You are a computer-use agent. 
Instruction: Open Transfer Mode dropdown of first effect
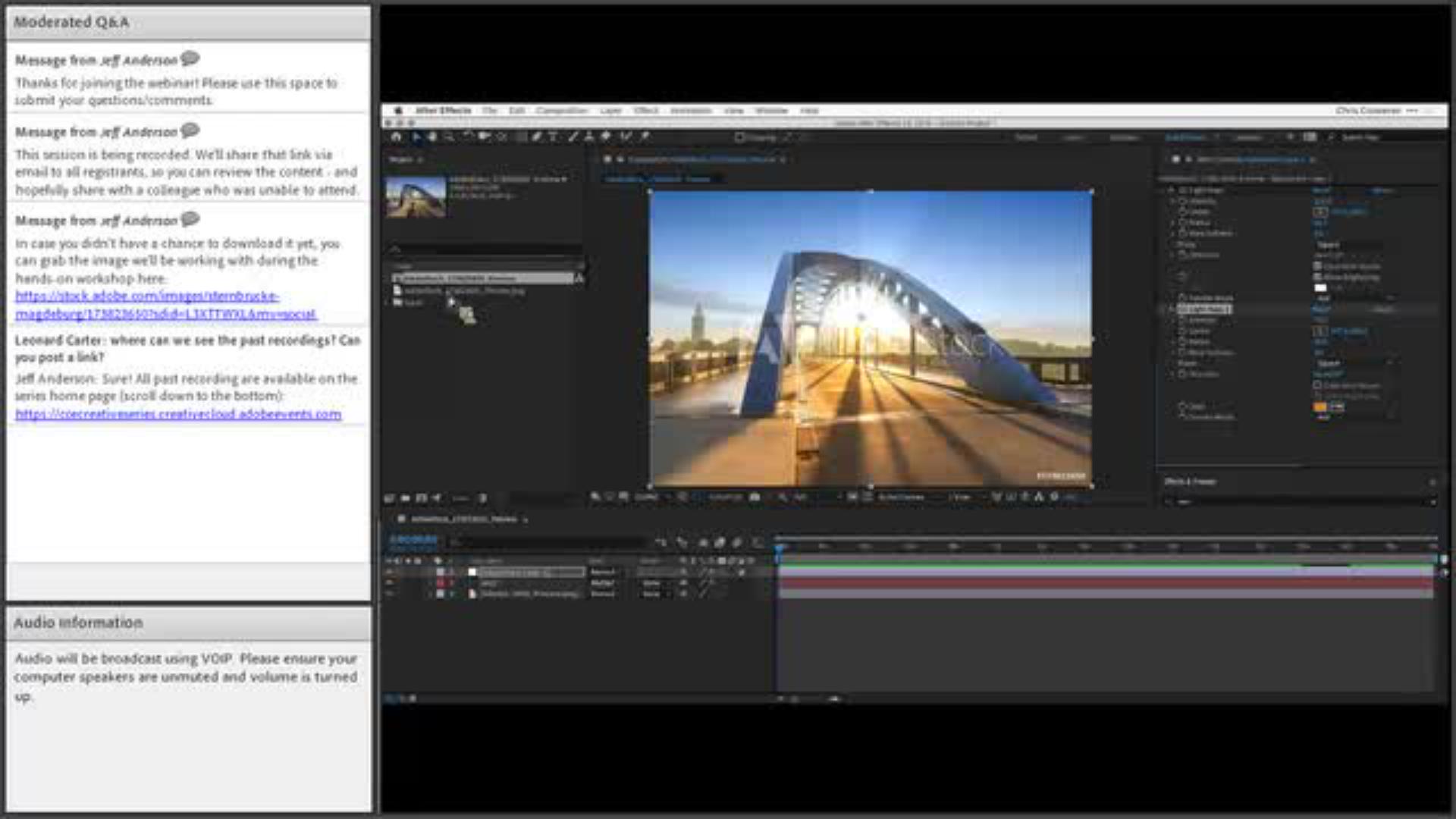(x=1356, y=298)
